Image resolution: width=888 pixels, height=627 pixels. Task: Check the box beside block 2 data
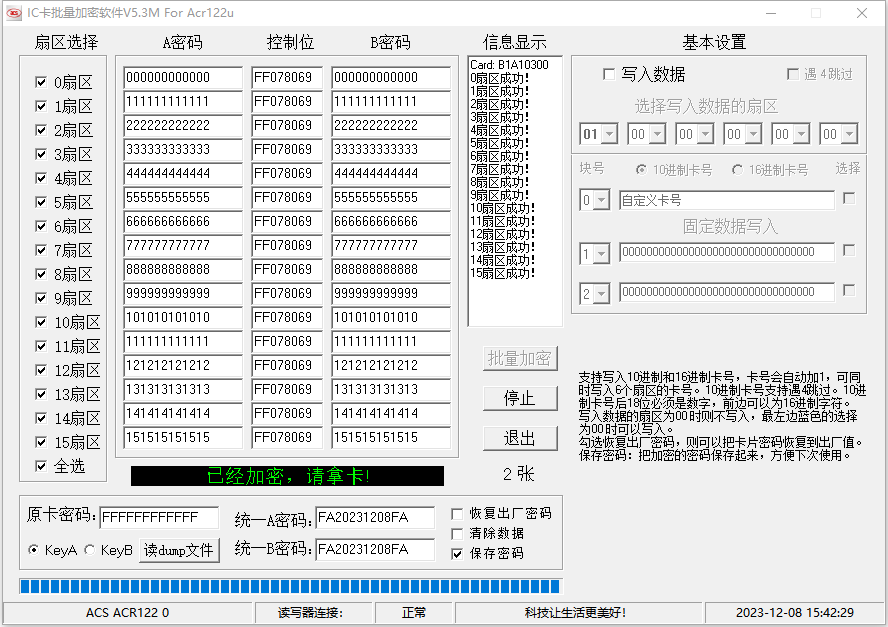tap(849, 291)
